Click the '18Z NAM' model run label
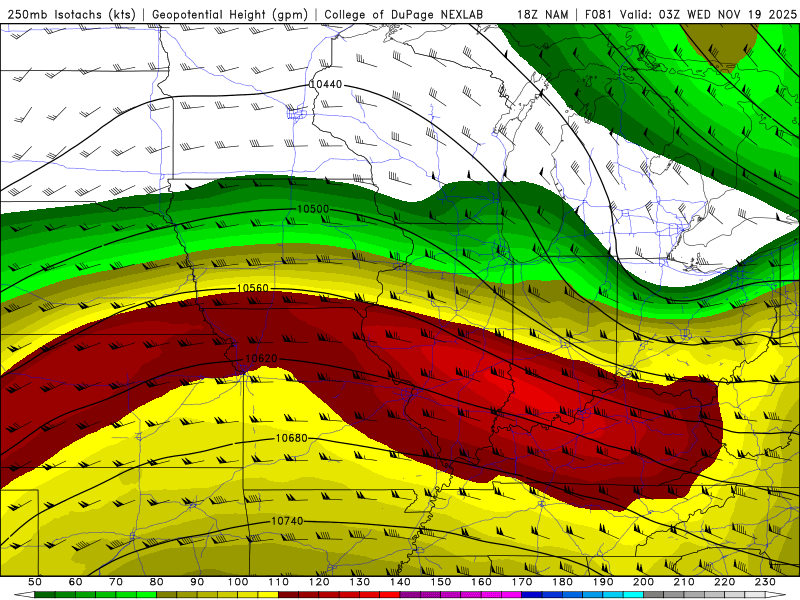Viewport: 800px width, 600px height. 542,14
